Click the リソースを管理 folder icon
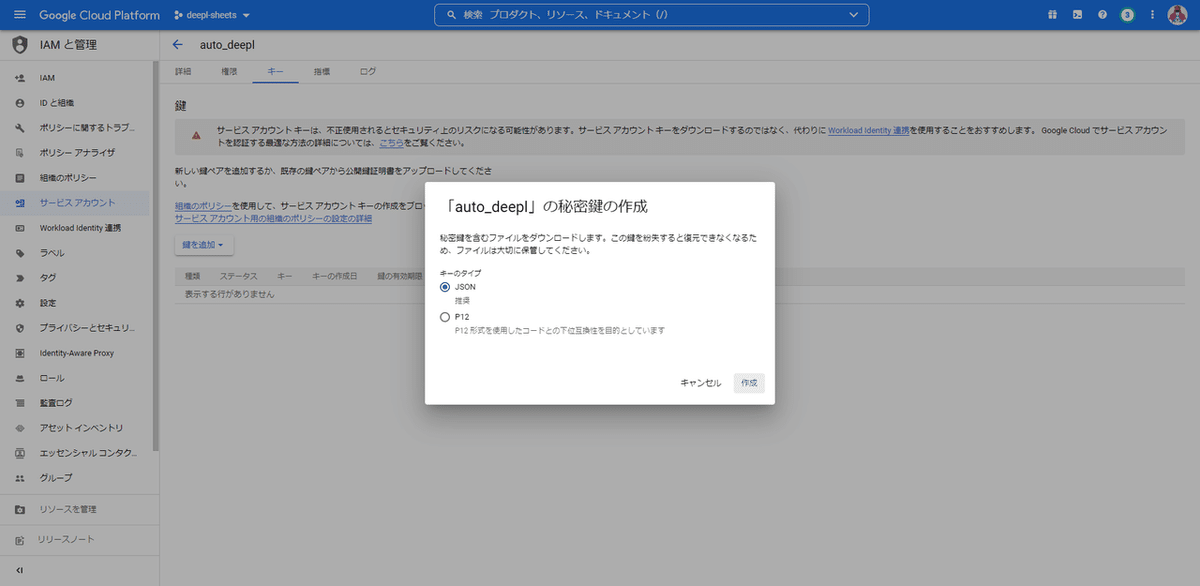This screenshot has height=586, width=1200. tap(20, 509)
